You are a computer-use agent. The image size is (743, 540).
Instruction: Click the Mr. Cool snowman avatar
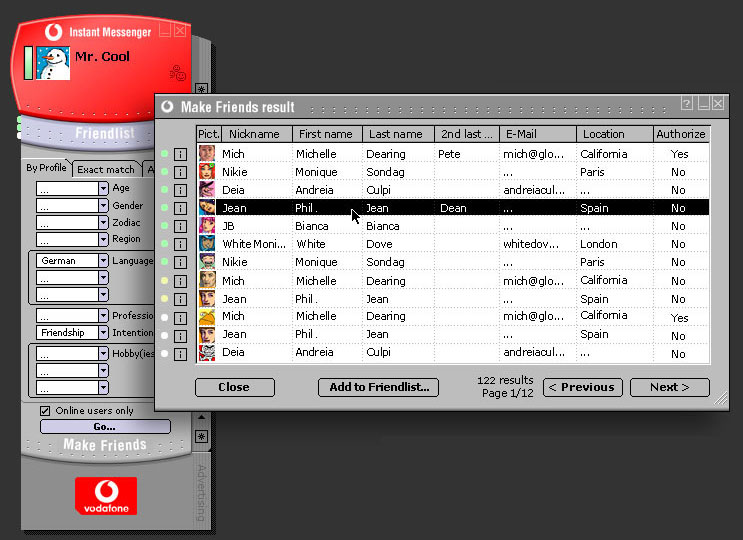[53, 62]
